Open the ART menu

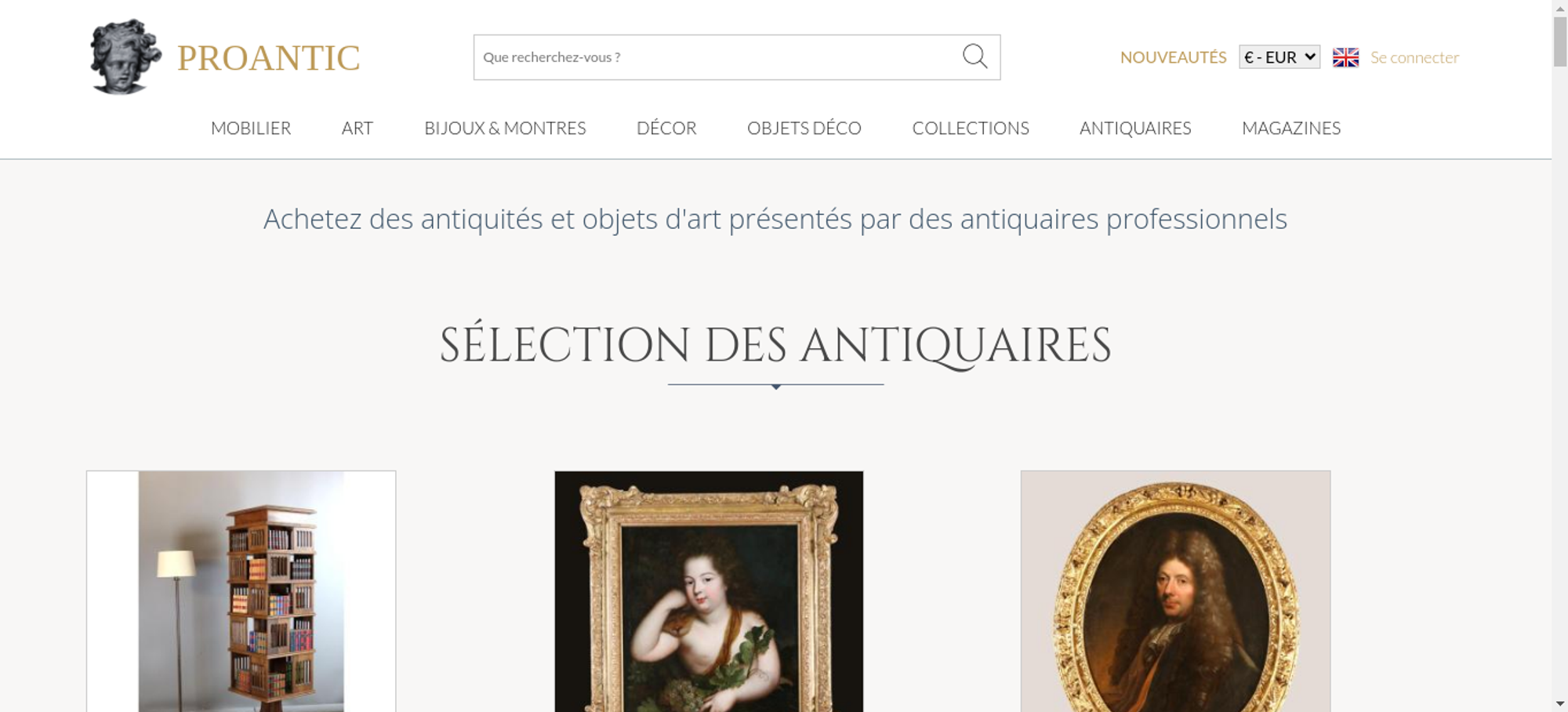coord(358,128)
